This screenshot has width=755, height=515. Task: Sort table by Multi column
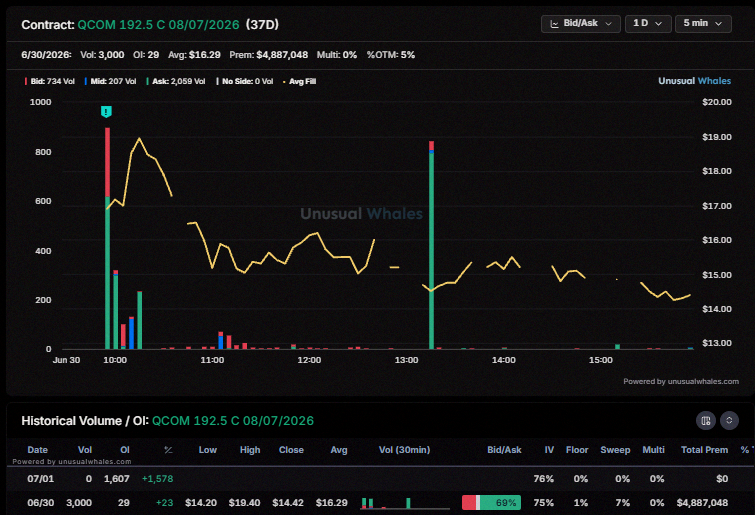[653, 450]
